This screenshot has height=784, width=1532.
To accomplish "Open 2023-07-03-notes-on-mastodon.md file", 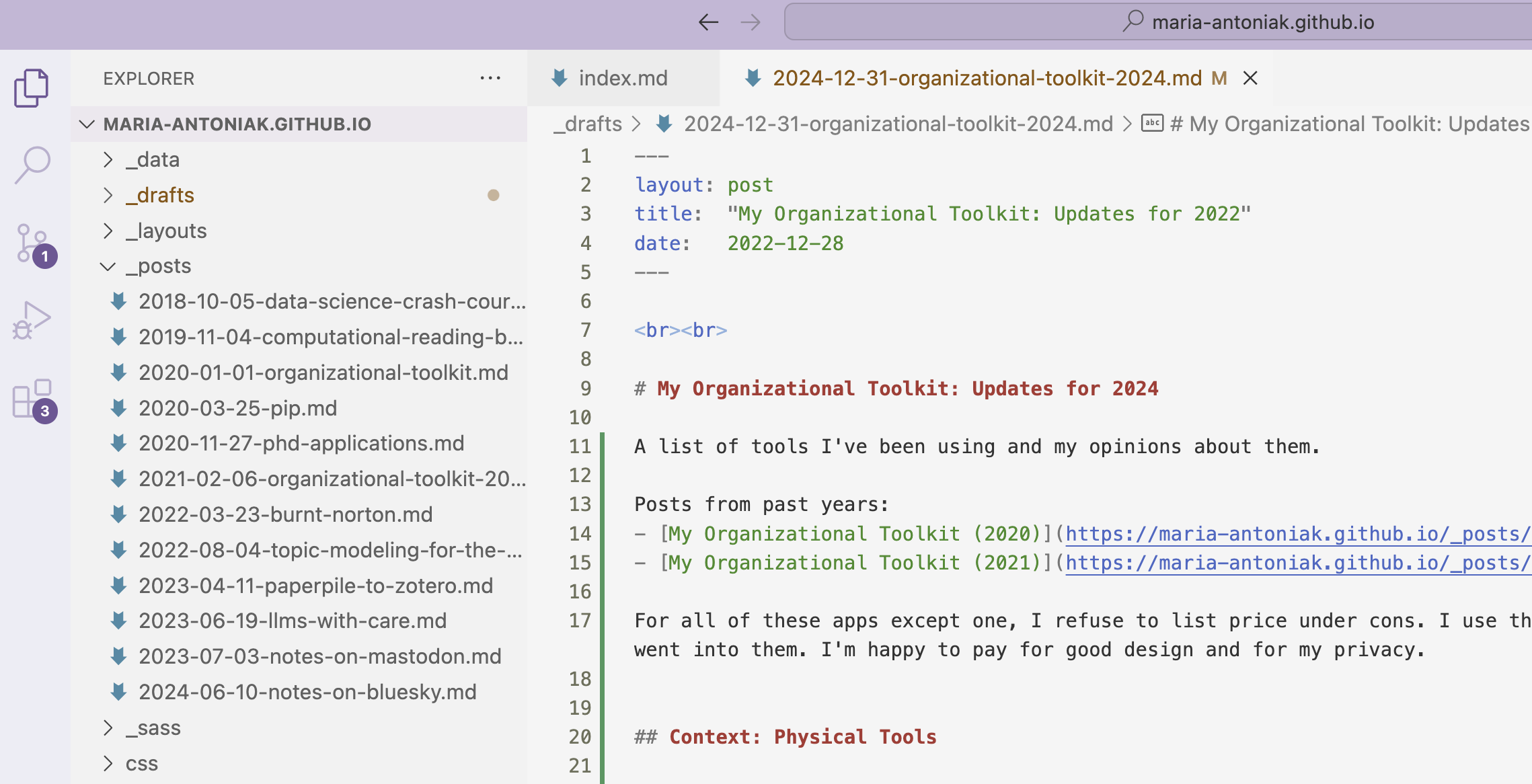I will tap(299, 656).
